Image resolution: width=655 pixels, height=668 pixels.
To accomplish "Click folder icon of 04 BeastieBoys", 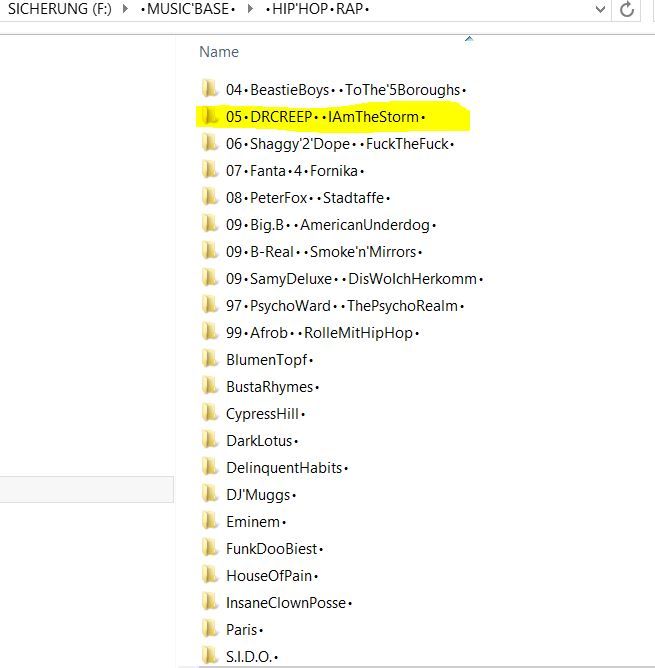I will point(210,89).
